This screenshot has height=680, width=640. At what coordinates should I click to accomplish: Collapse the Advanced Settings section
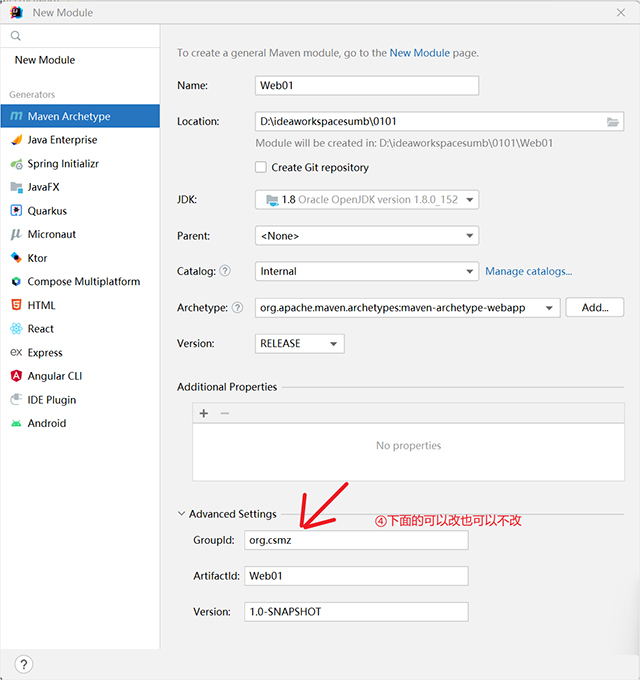coord(182,514)
